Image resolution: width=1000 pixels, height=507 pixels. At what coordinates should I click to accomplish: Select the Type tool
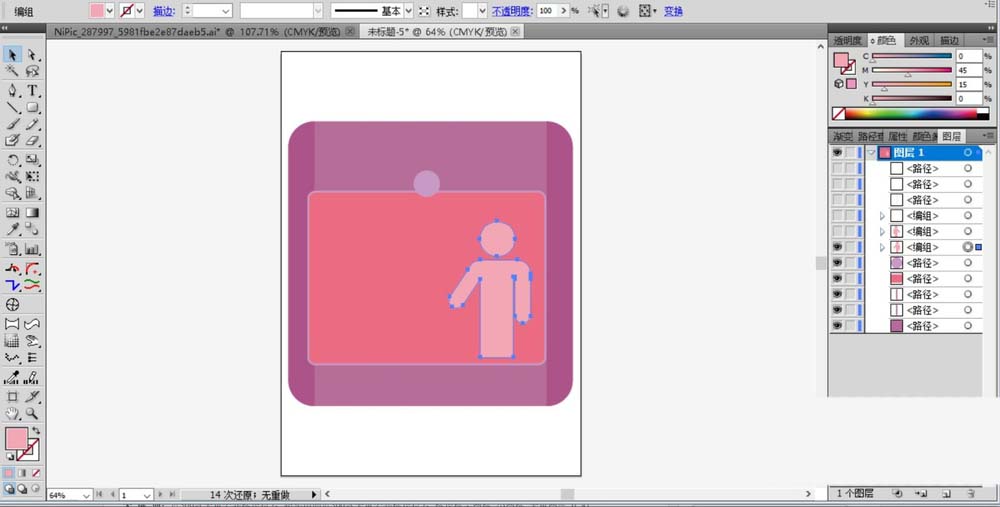33,90
